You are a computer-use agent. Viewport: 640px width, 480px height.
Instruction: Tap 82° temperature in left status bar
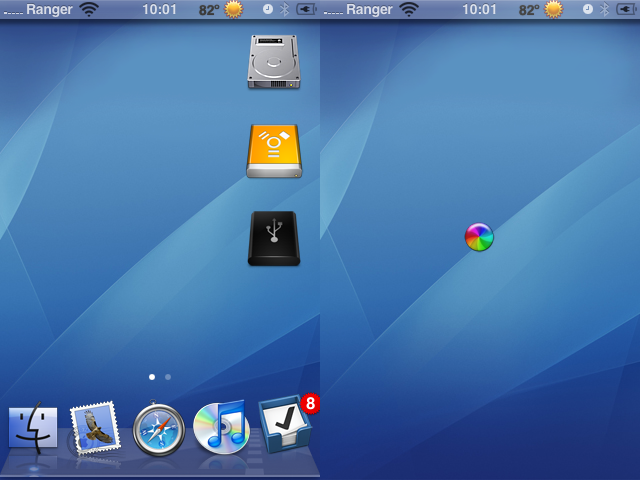pyautogui.click(x=209, y=9)
